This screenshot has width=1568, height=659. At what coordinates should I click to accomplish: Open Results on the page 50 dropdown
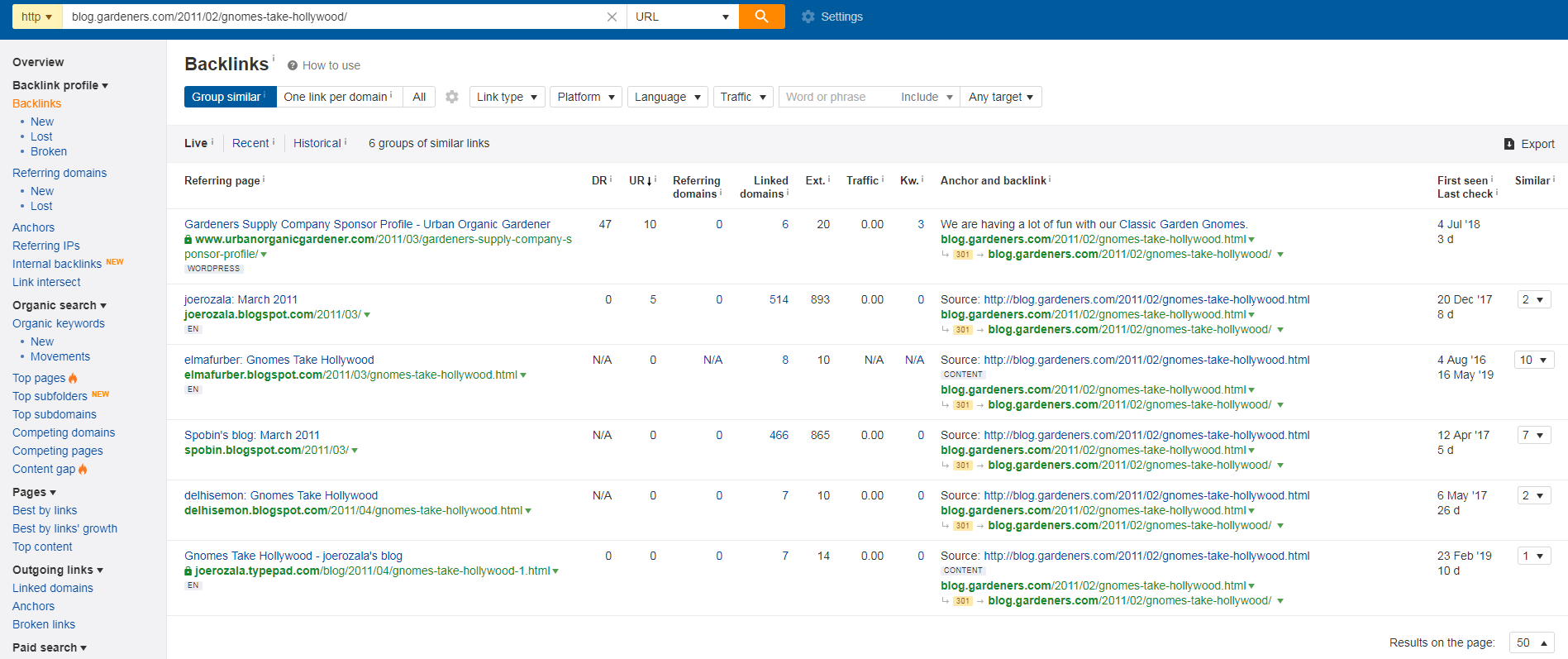pyautogui.click(x=1532, y=642)
